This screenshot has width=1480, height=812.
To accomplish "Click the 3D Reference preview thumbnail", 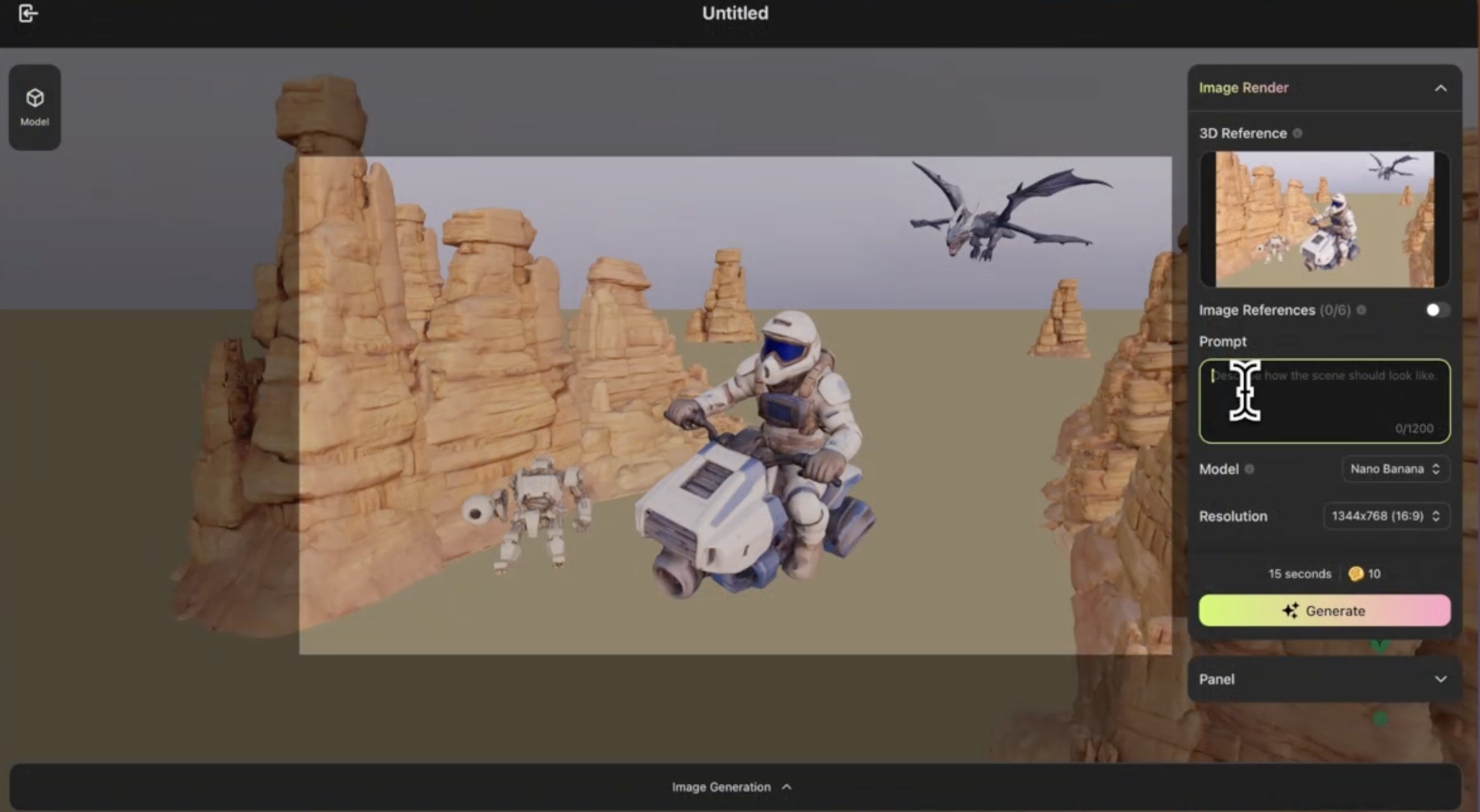I will [x=1324, y=219].
